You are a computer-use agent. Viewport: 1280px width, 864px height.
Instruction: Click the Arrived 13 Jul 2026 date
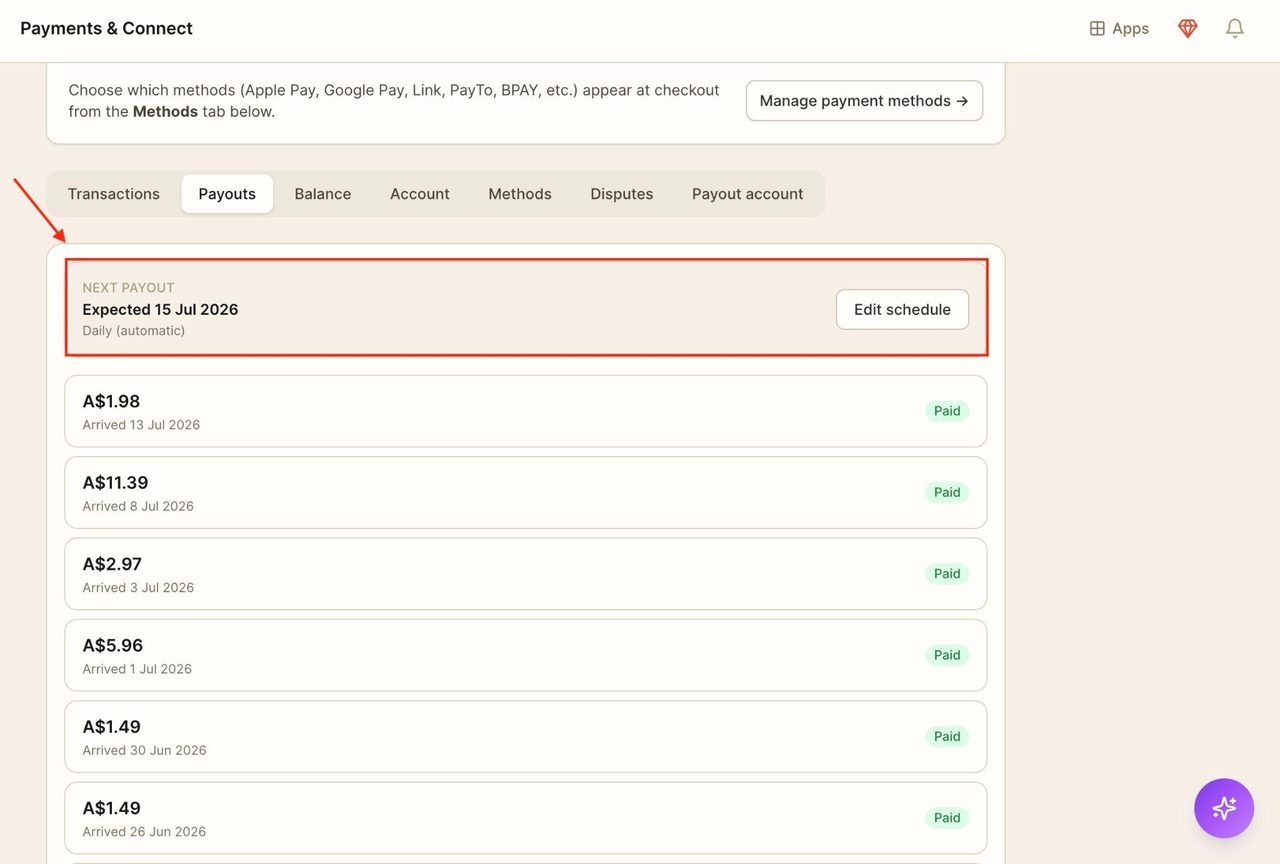[141, 425]
